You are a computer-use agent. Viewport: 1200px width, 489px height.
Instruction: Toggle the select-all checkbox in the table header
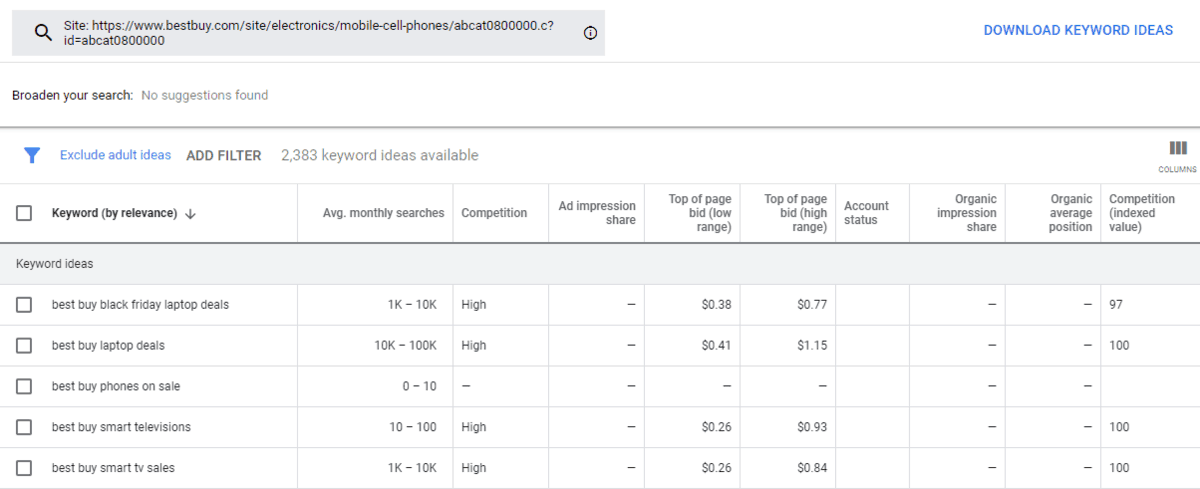tap(24, 213)
